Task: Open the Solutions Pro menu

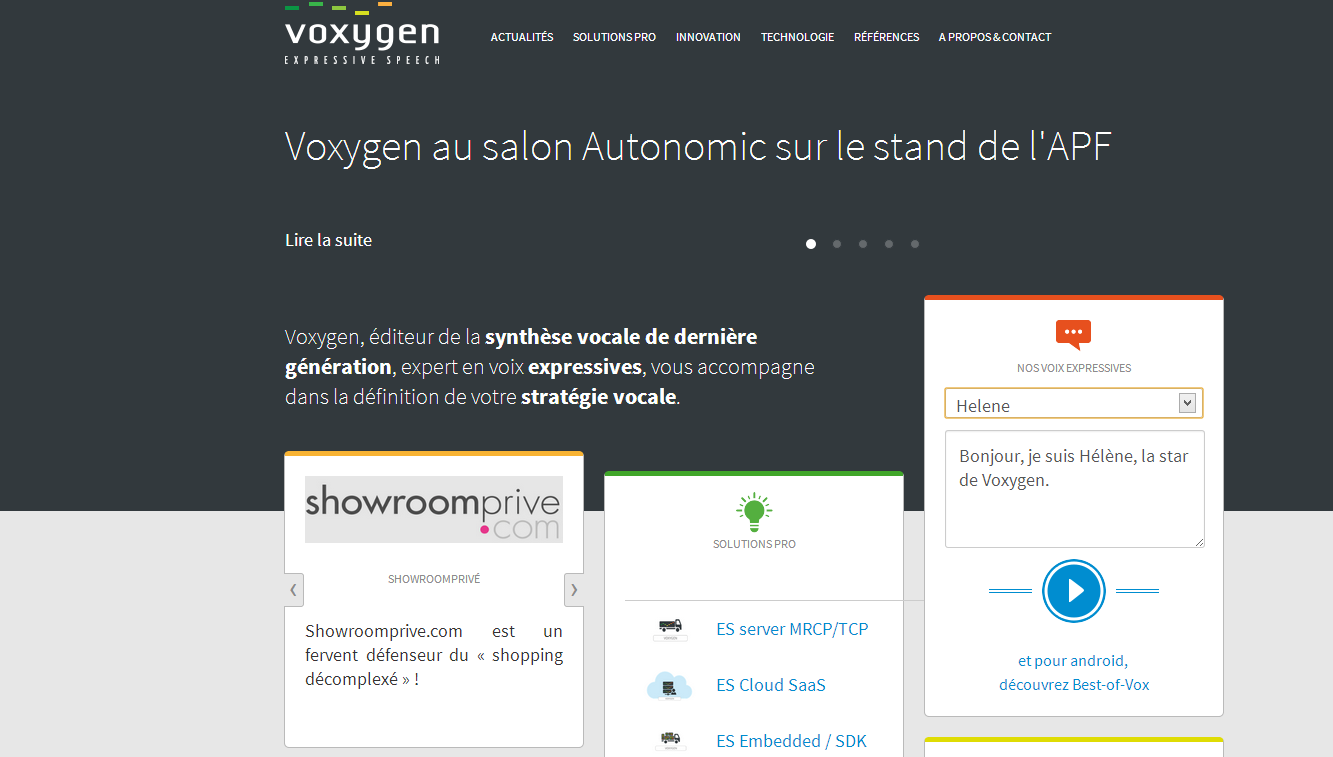Action: pos(614,37)
